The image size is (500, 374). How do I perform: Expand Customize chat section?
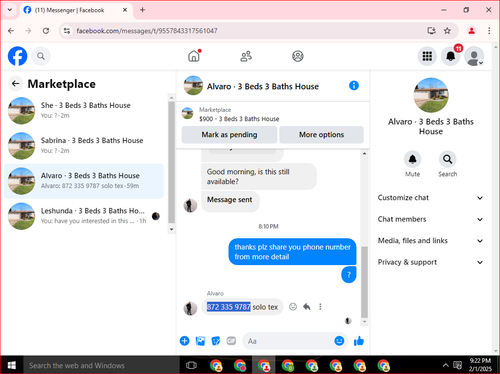(430, 198)
